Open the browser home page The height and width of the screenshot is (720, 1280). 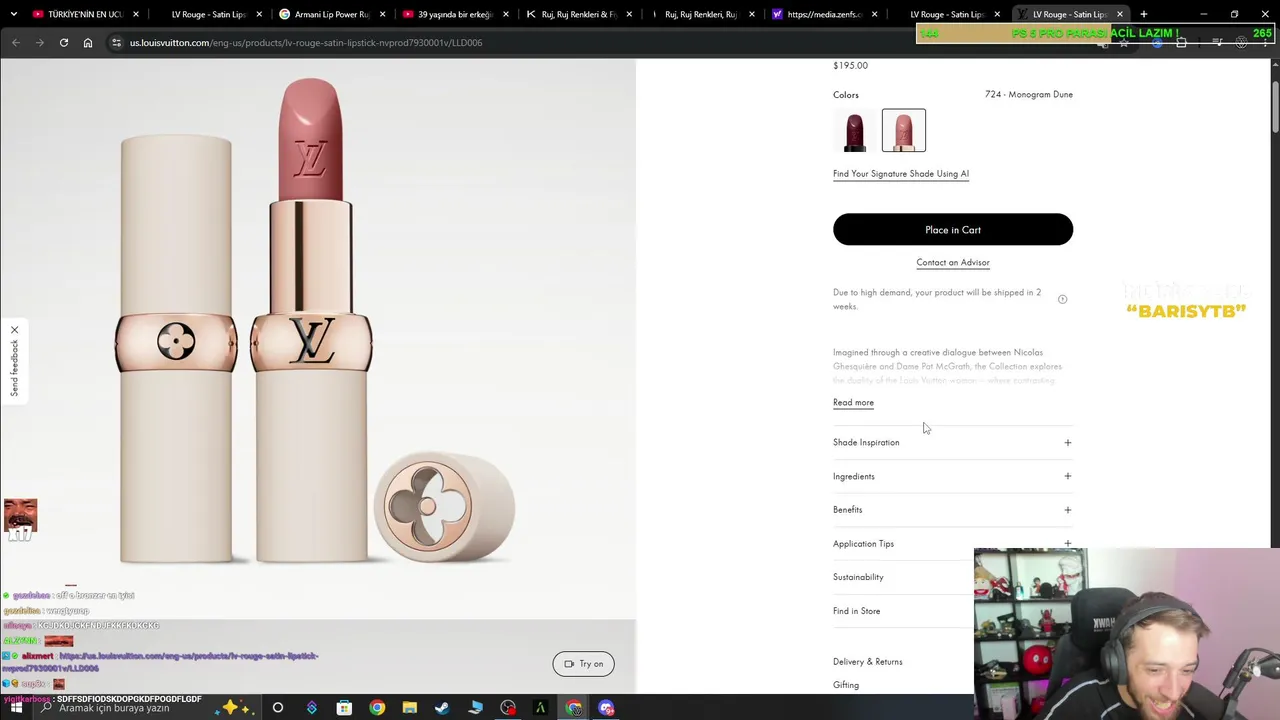(x=88, y=43)
